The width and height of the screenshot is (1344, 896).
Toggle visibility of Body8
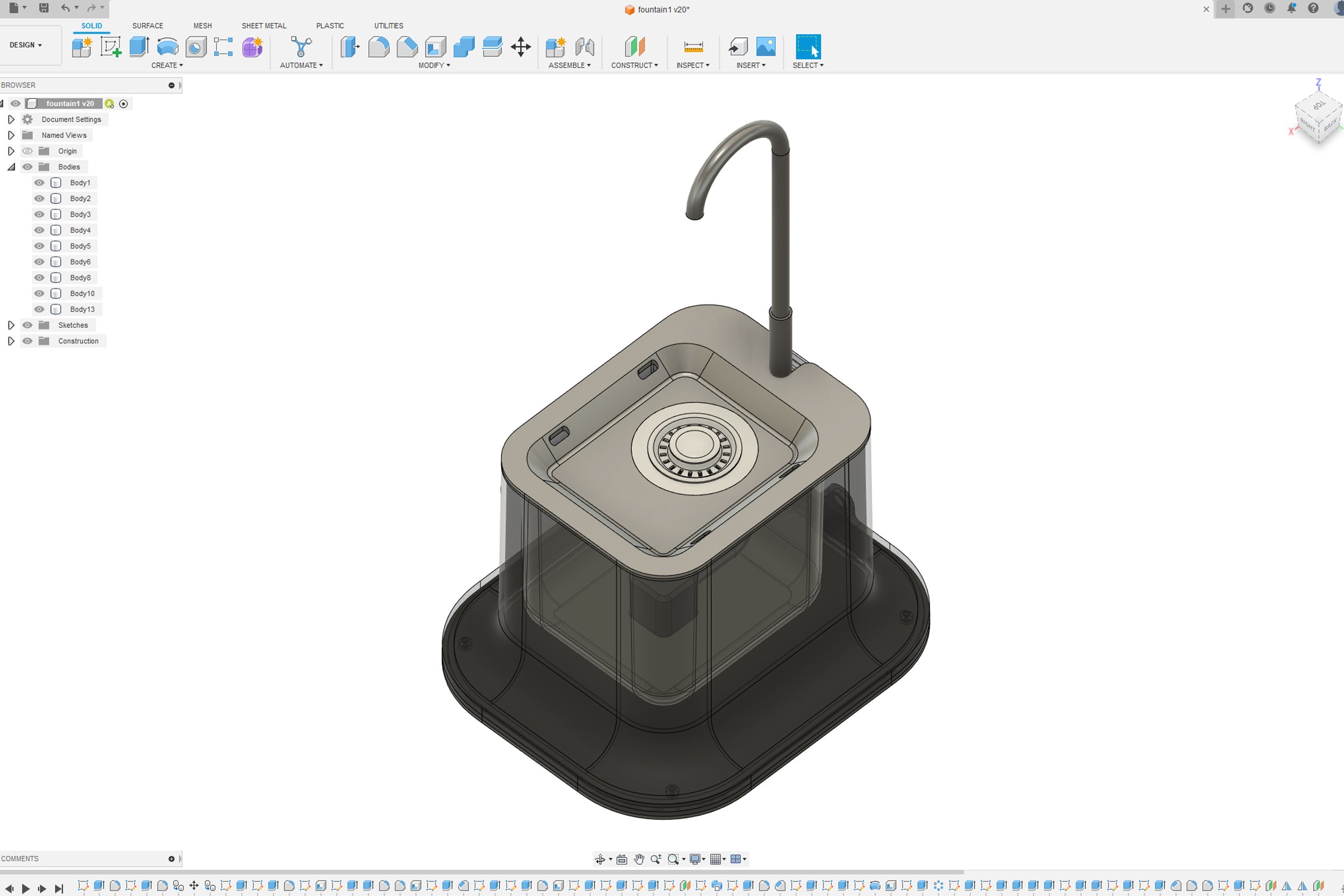coord(39,278)
